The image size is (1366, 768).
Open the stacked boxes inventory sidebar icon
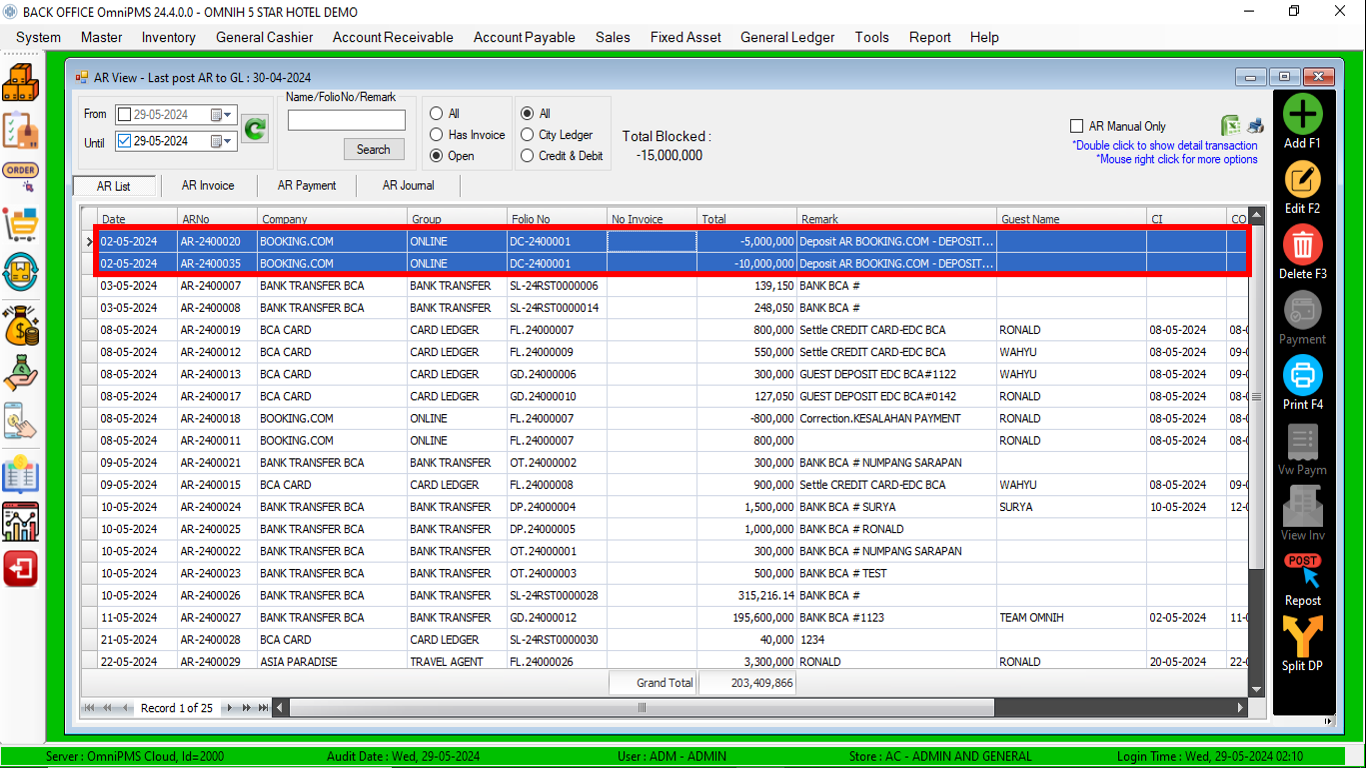click(20, 82)
